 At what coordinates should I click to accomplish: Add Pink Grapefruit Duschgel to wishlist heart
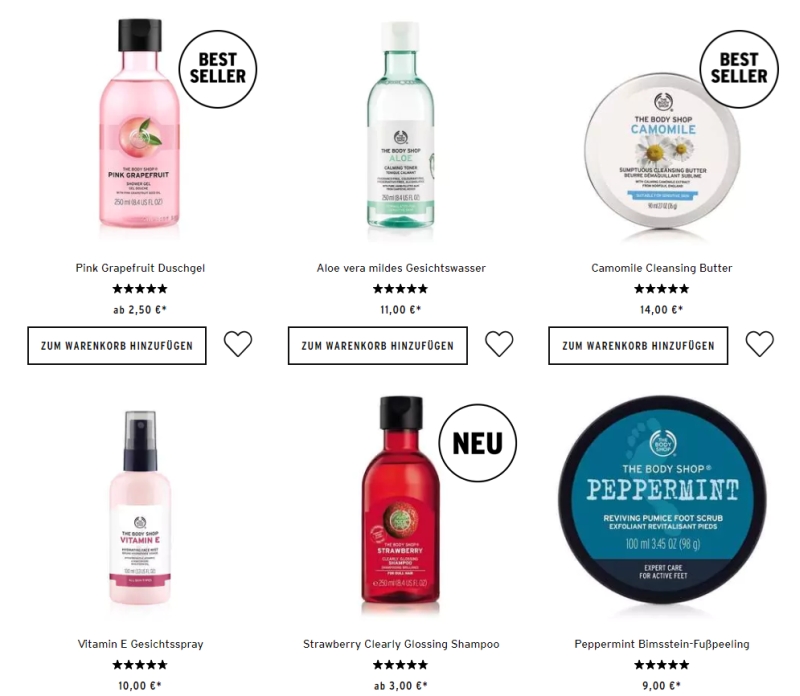(238, 344)
